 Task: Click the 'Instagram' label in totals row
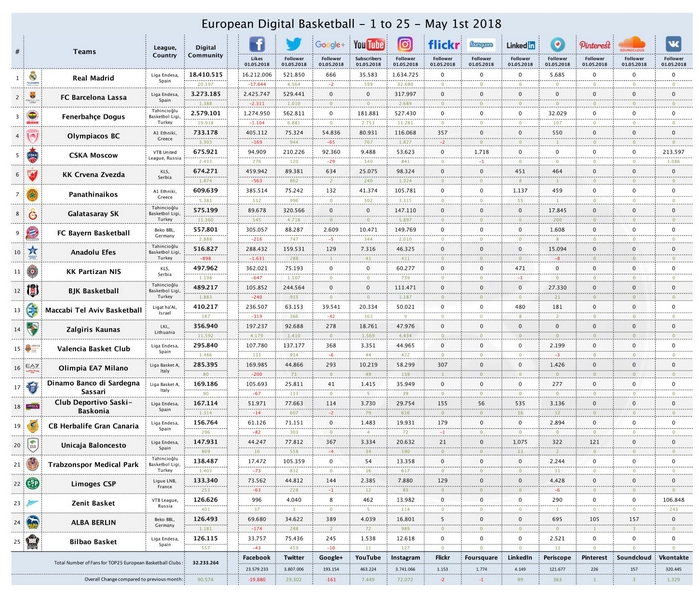coord(405,558)
